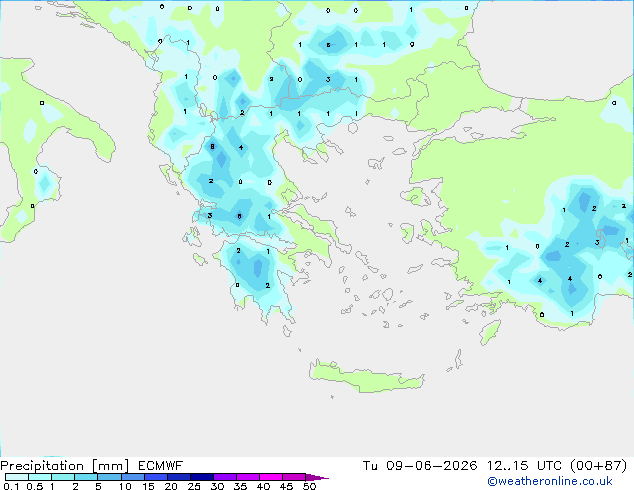This screenshot has width=634, height=490.
Task: Select the legend swatch between 15 and 20
Action: tap(155, 477)
